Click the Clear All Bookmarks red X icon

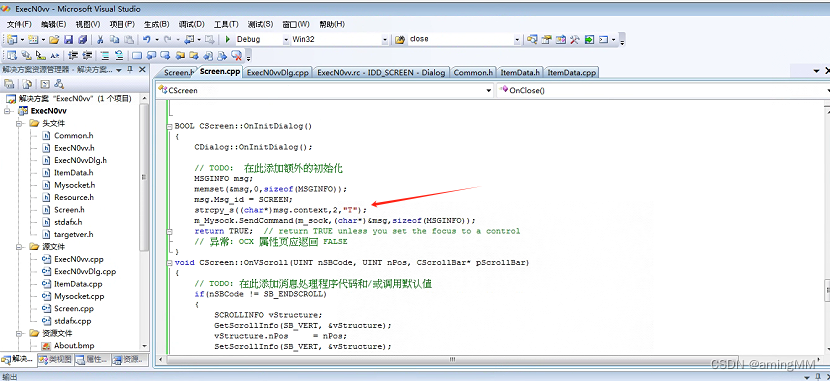(x=237, y=55)
